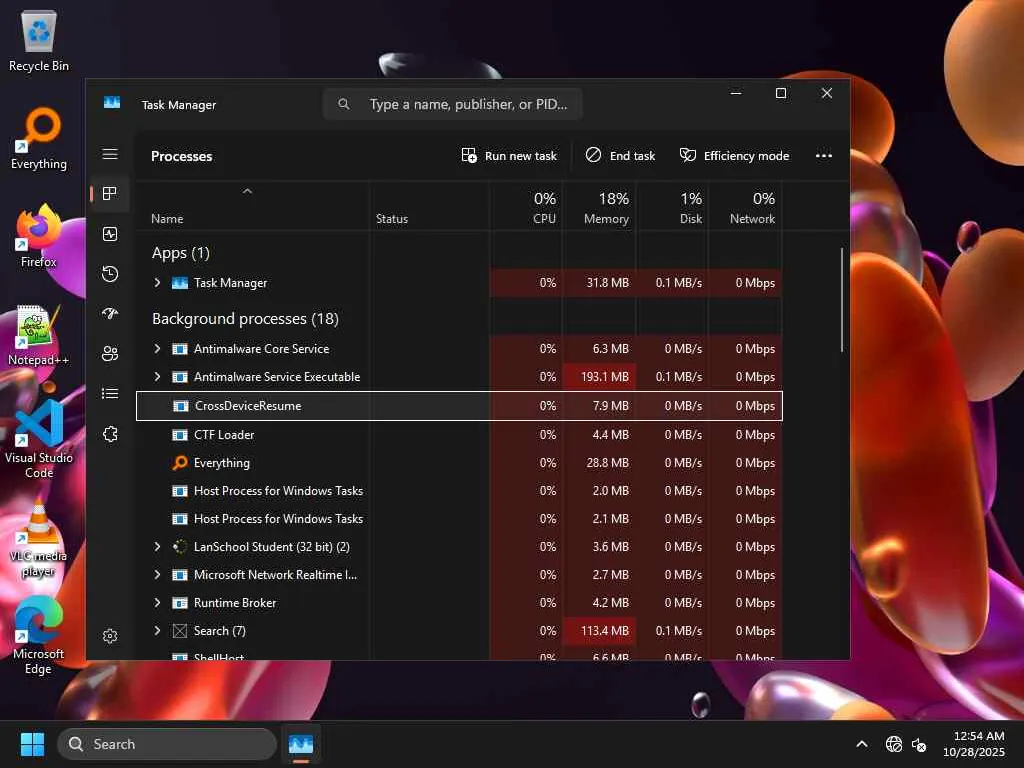Select the Notepad++ desktop shortcut
Image resolution: width=1024 pixels, height=768 pixels.
click(39, 334)
